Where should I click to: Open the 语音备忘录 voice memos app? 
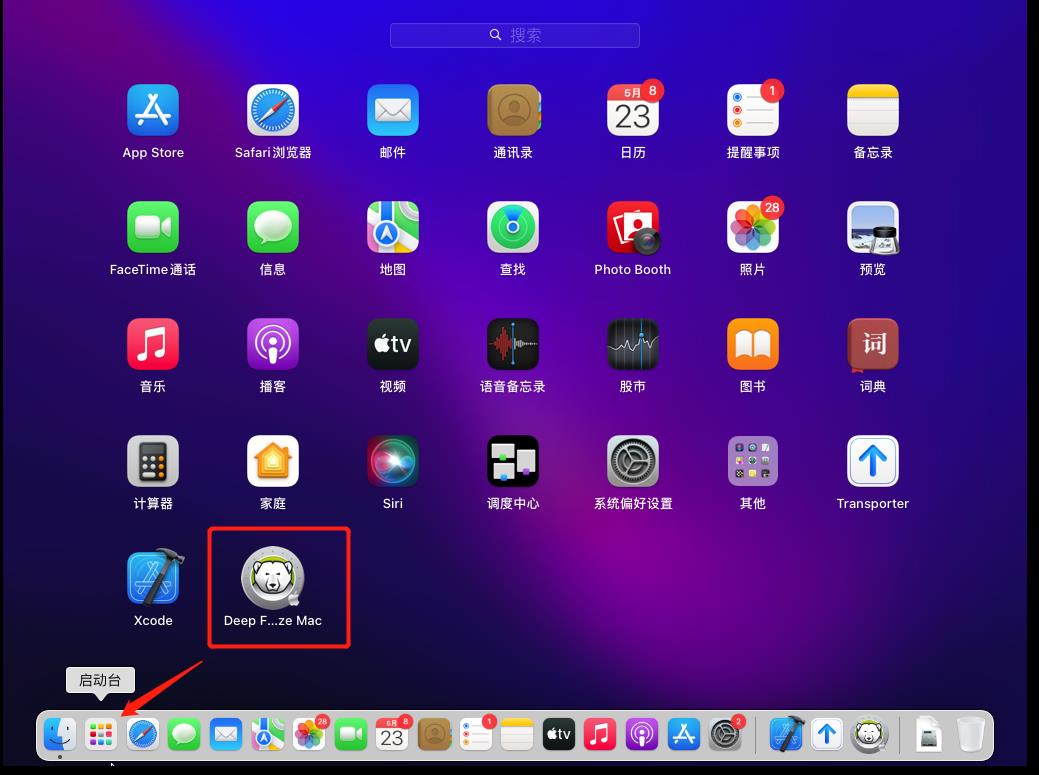pos(512,344)
